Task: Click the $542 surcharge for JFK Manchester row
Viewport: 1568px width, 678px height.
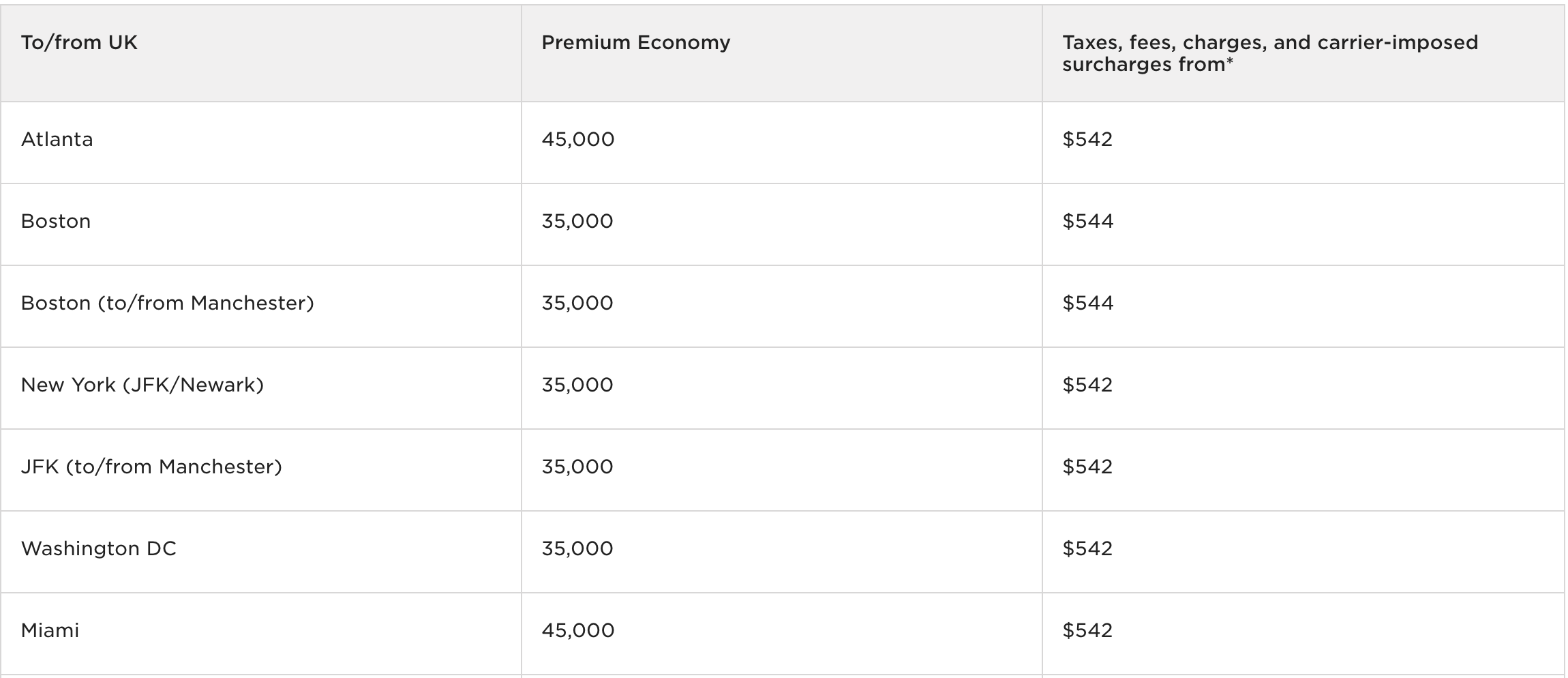Action: click(x=1087, y=467)
